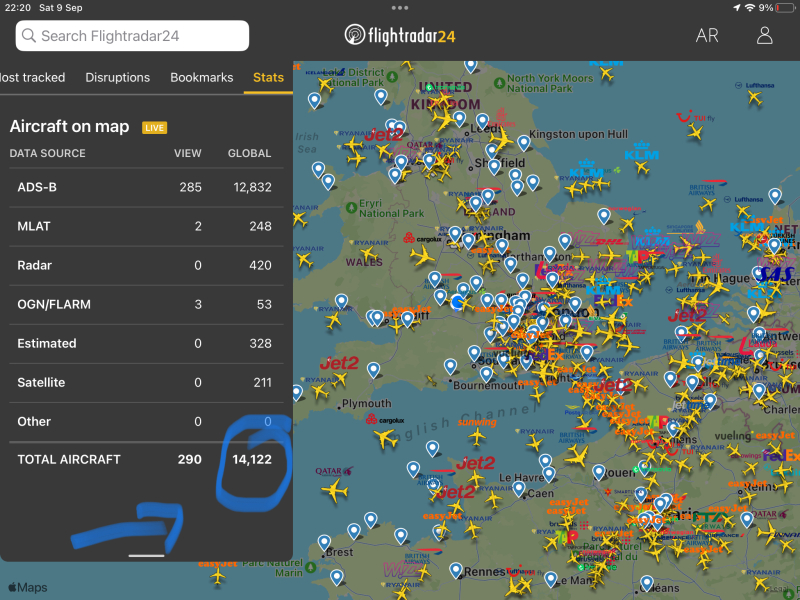The height and width of the screenshot is (600, 800).
Task: Switch to the Bookmarks tab
Action: (202, 78)
